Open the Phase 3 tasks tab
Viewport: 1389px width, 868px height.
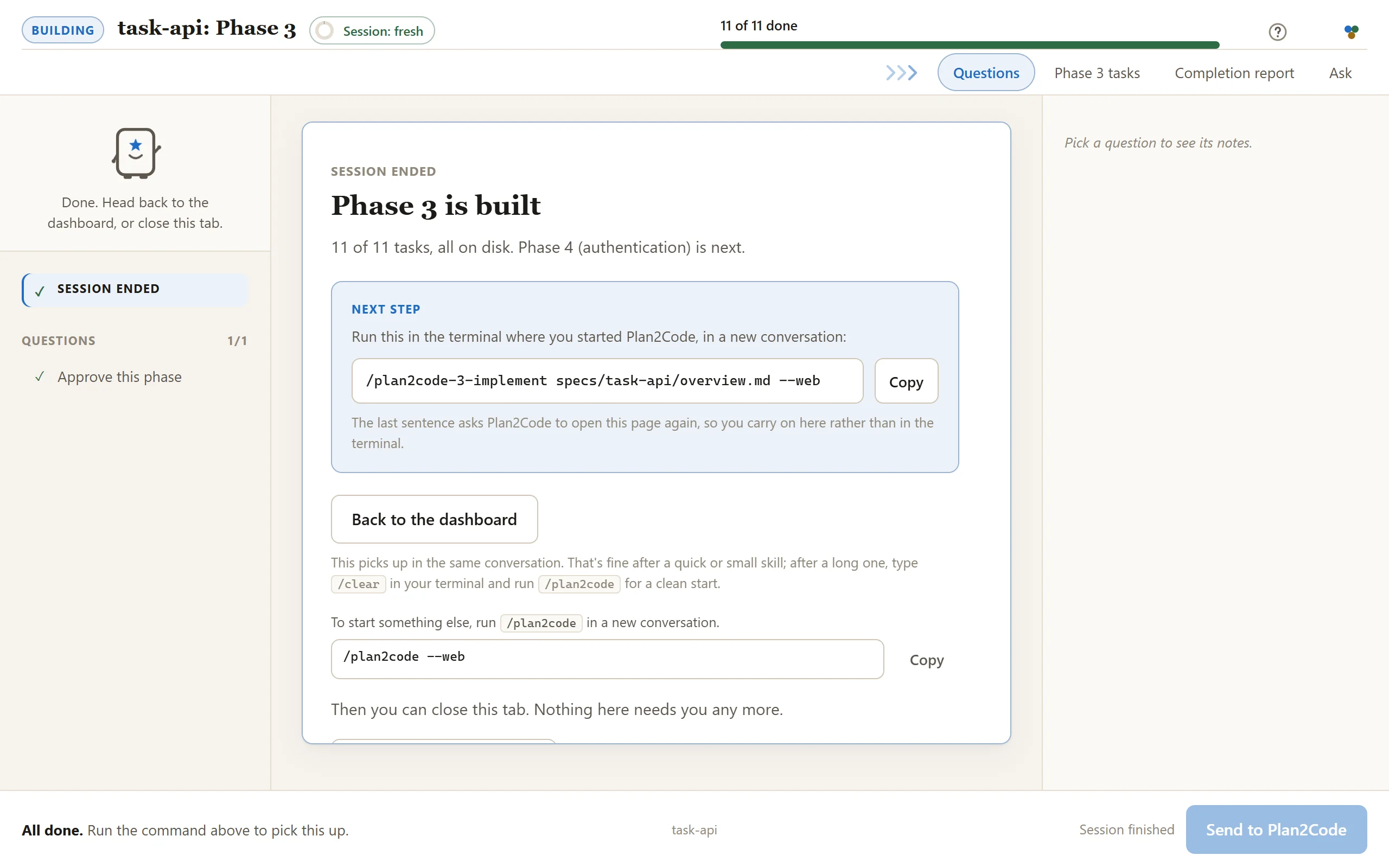click(1096, 73)
